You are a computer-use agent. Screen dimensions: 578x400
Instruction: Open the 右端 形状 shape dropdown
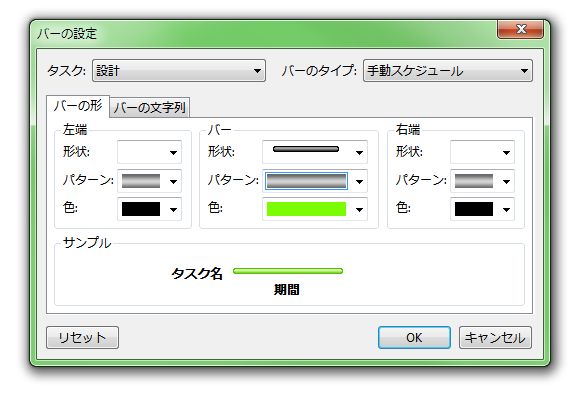[x=482, y=152]
